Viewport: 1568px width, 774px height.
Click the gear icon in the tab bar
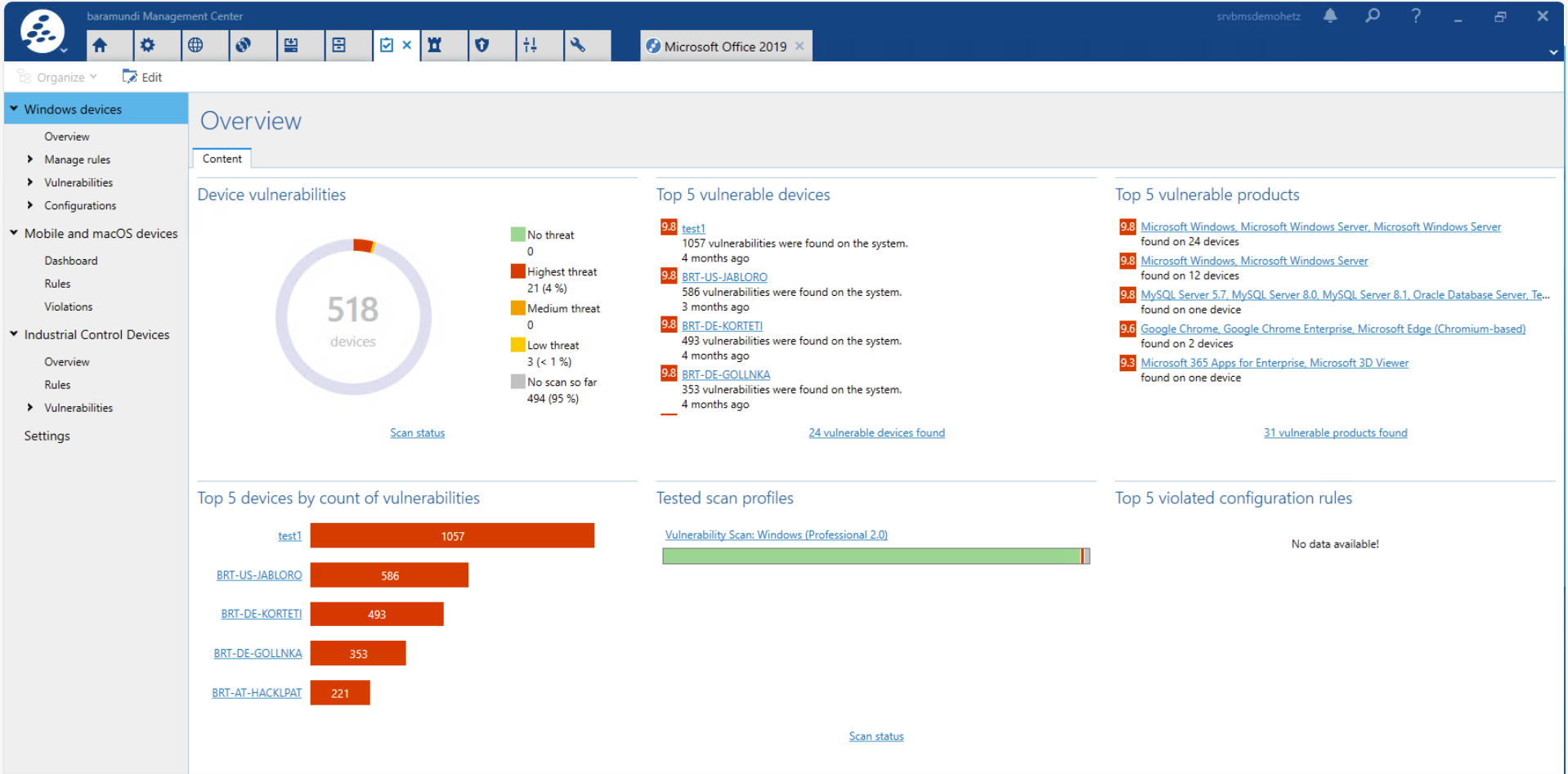coord(147,46)
